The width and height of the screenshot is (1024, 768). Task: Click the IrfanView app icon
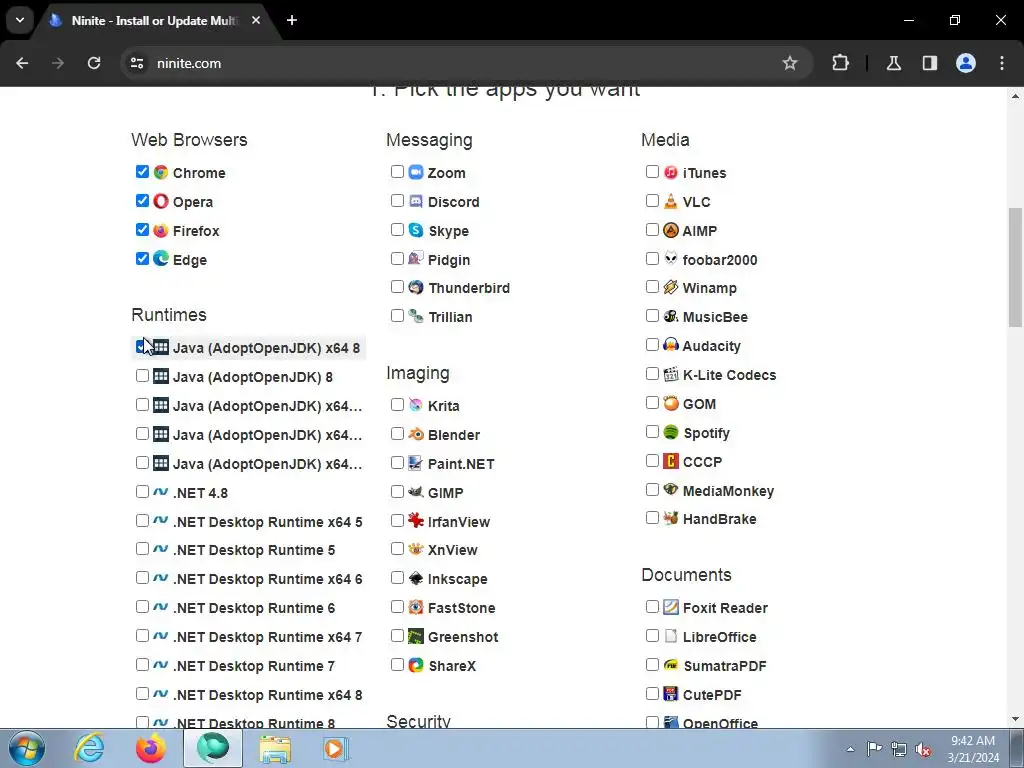(x=416, y=520)
